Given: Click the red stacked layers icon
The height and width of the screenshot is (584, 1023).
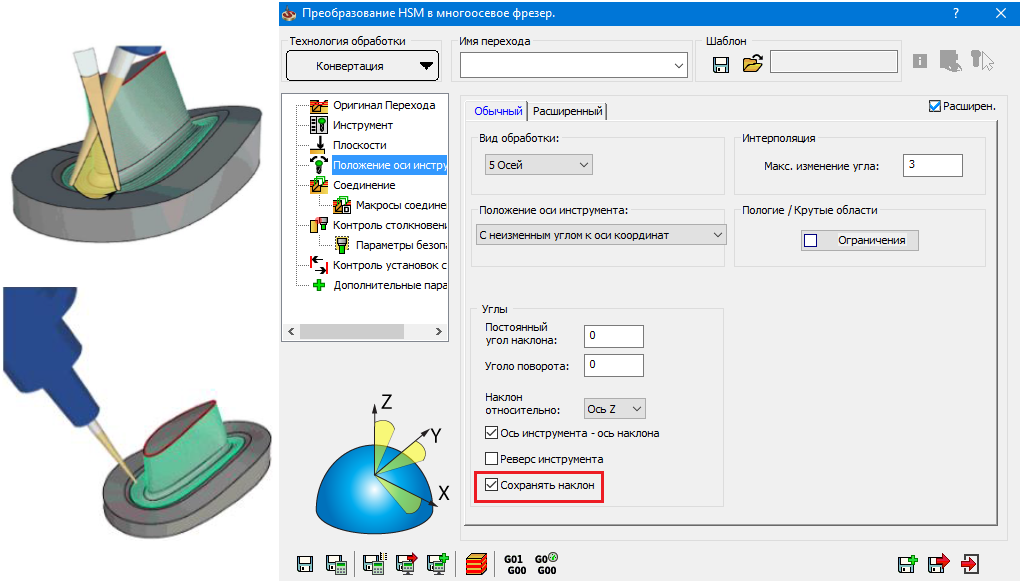Looking at the screenshot, I should pos(476,564).
